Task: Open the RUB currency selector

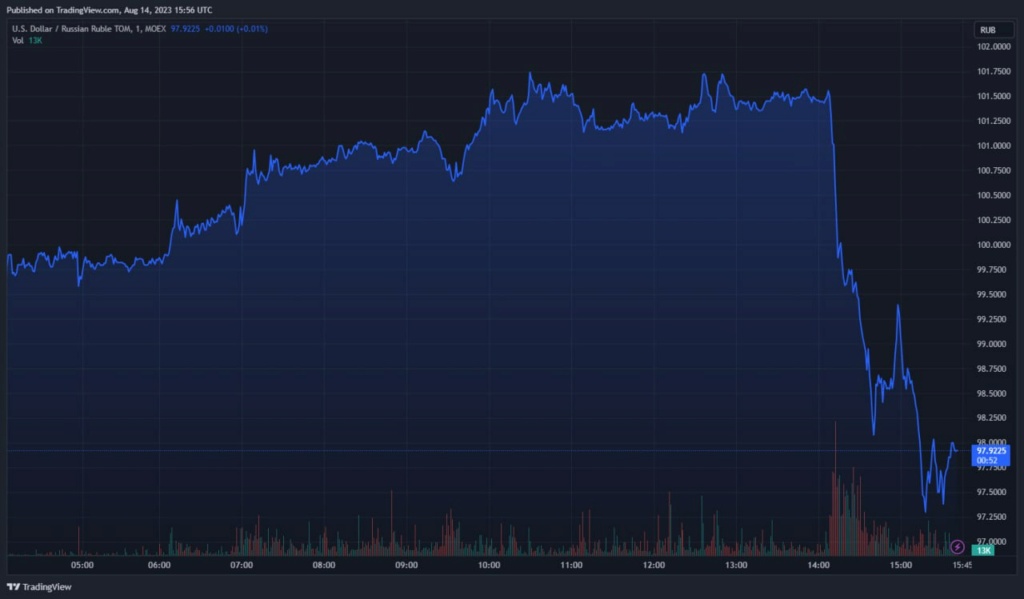Action: tap(993, 30)
